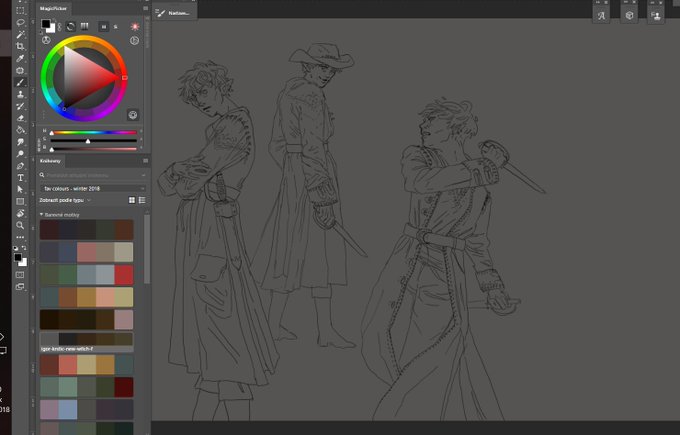Screen dimensions: 680x435
Task: Pick a color inside the MagicPicker triangle
Action: click(x=82, y=78)
